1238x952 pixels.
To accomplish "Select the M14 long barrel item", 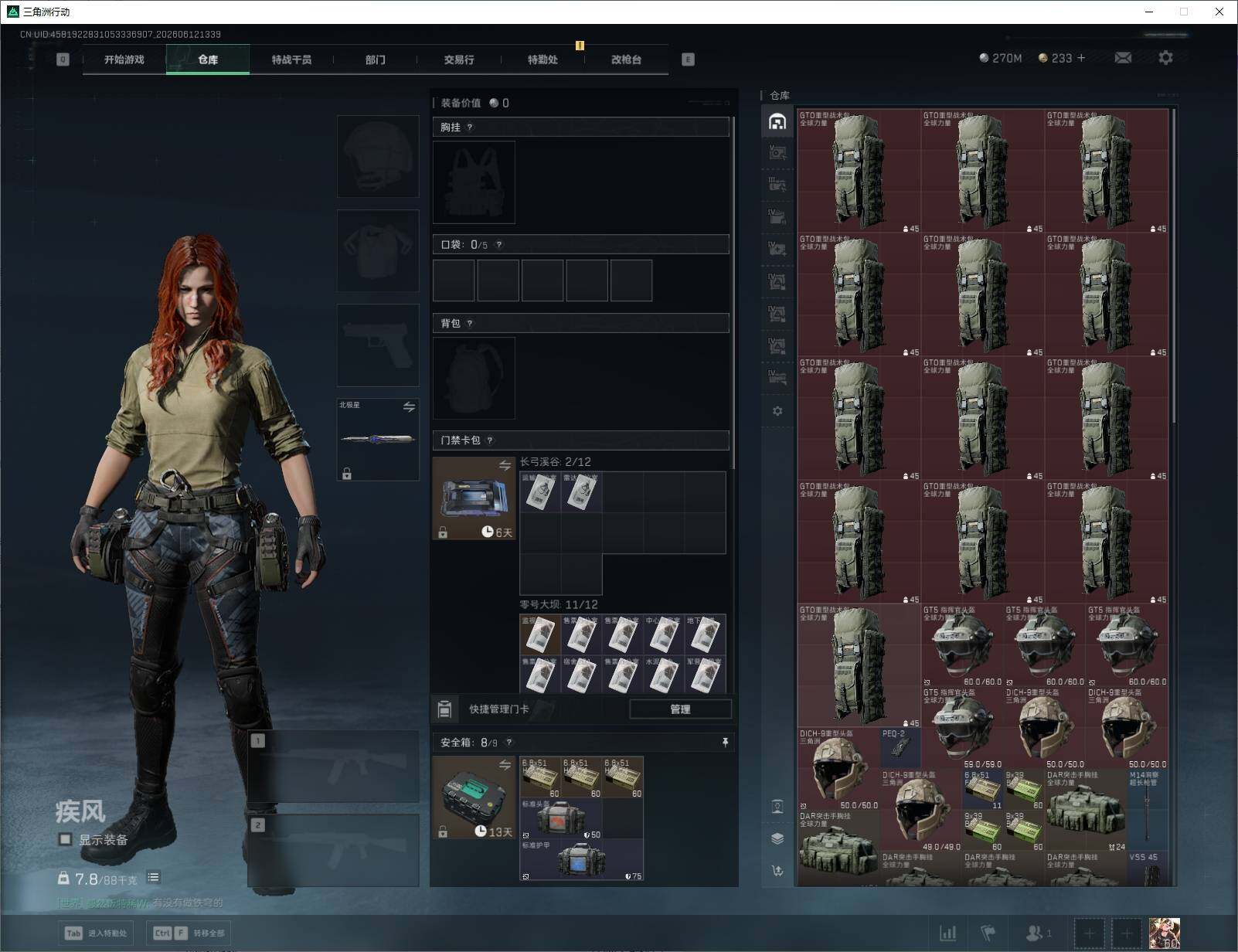I will 1148,811.
